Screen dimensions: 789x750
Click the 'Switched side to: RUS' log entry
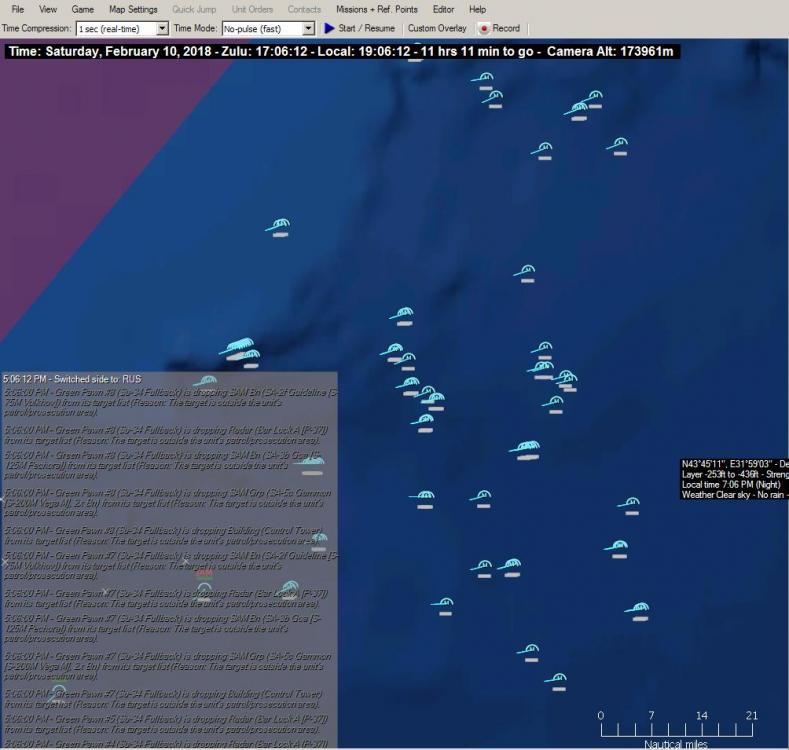(x=72, y=380)
